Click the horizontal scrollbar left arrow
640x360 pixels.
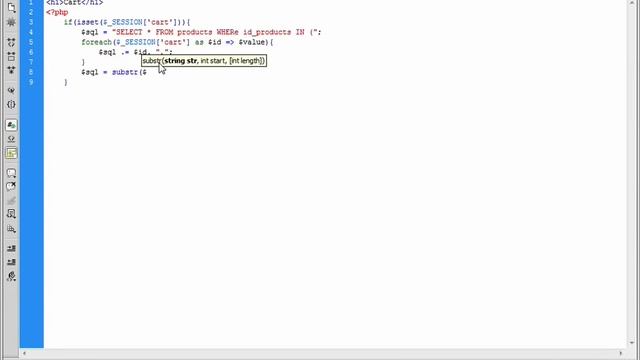click(x=24, y=353)
